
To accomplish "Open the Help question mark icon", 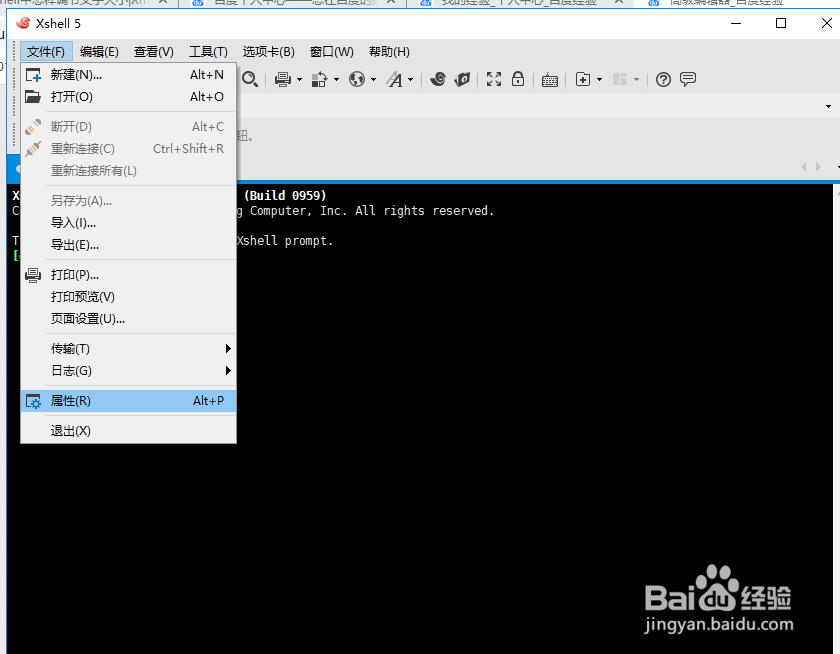I will pos(663,80).
